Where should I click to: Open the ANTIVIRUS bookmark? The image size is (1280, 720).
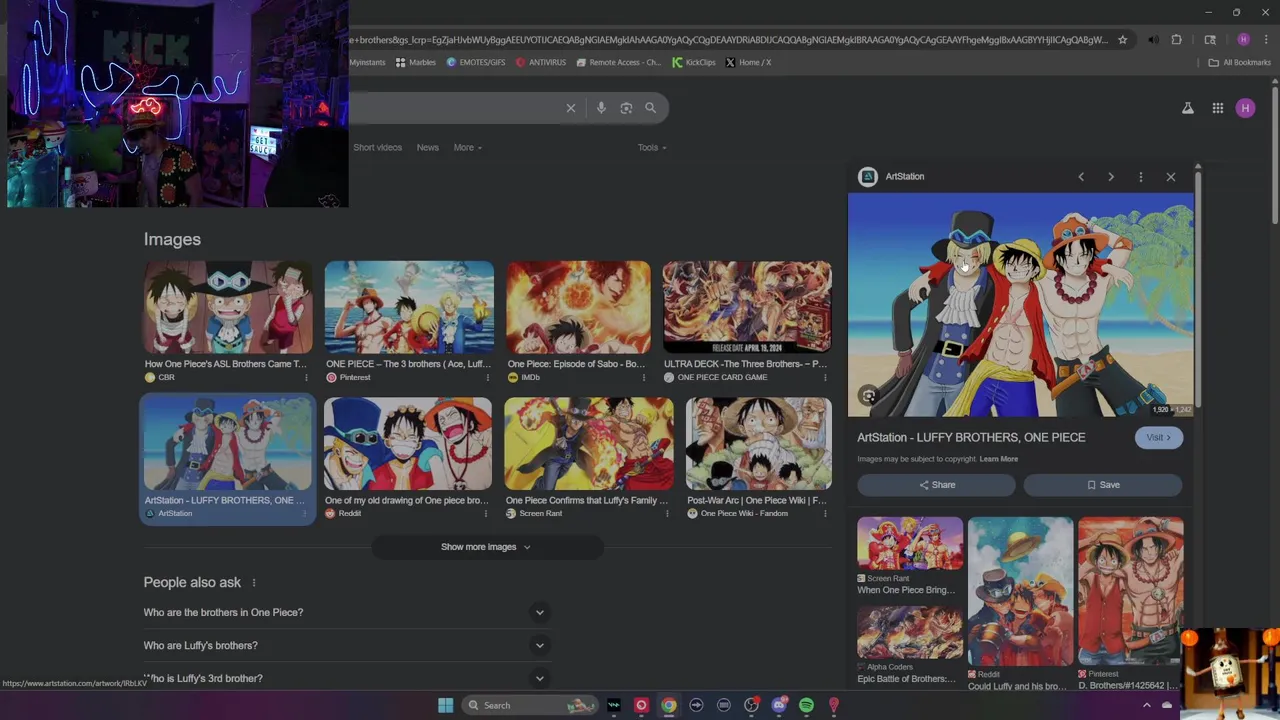click(x=541, y=62)
